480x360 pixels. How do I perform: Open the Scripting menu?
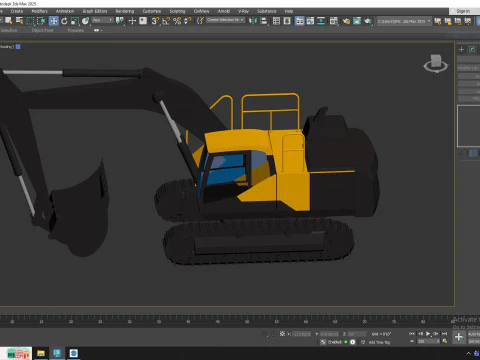(x=177, y=11)
